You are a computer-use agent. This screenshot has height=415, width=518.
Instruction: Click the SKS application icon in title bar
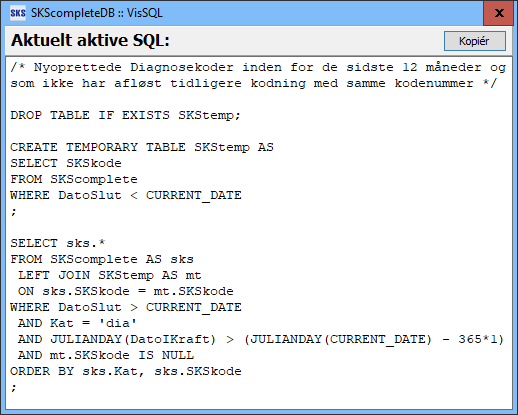18,13
